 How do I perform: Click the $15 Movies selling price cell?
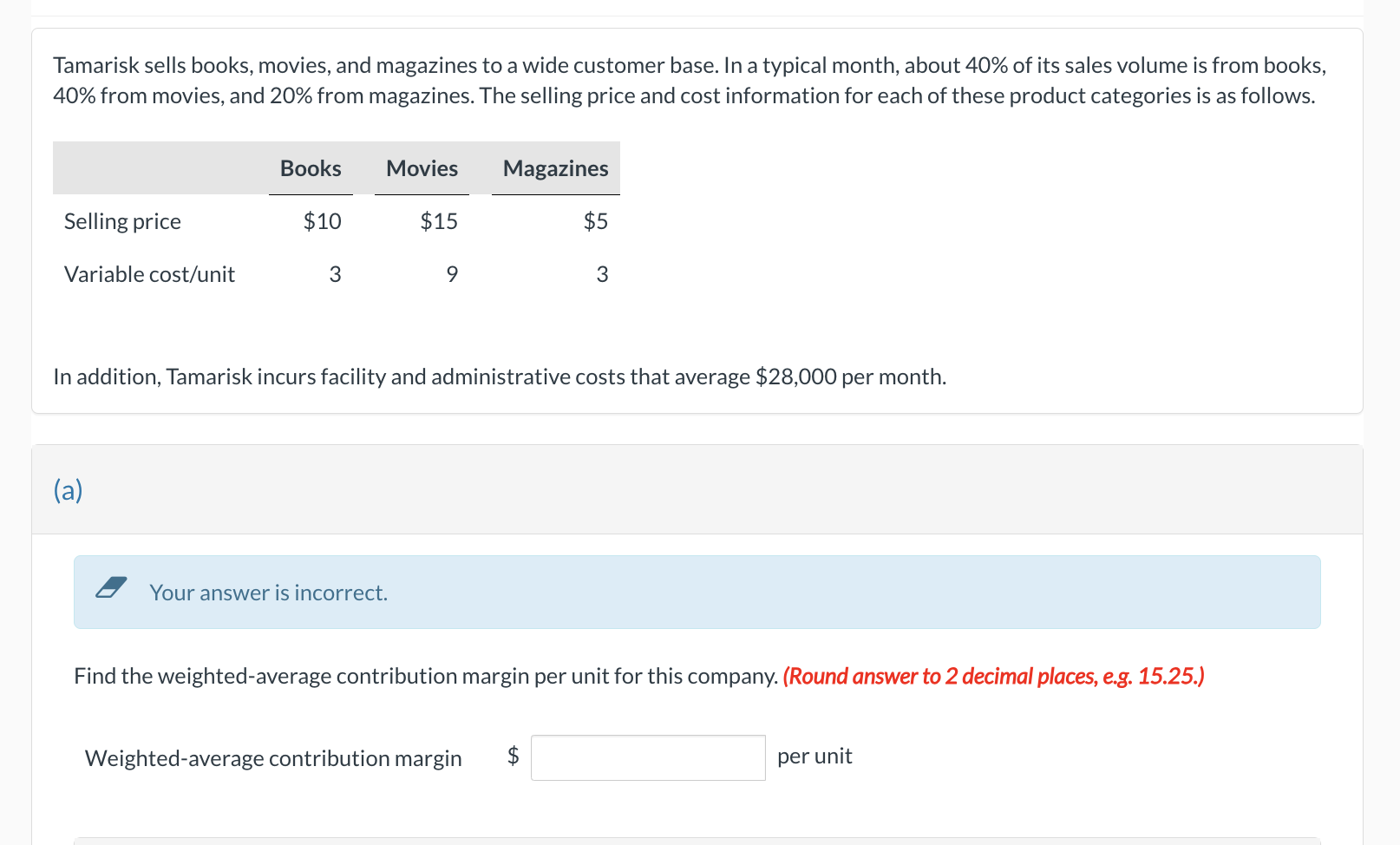(x=439, y=221)
